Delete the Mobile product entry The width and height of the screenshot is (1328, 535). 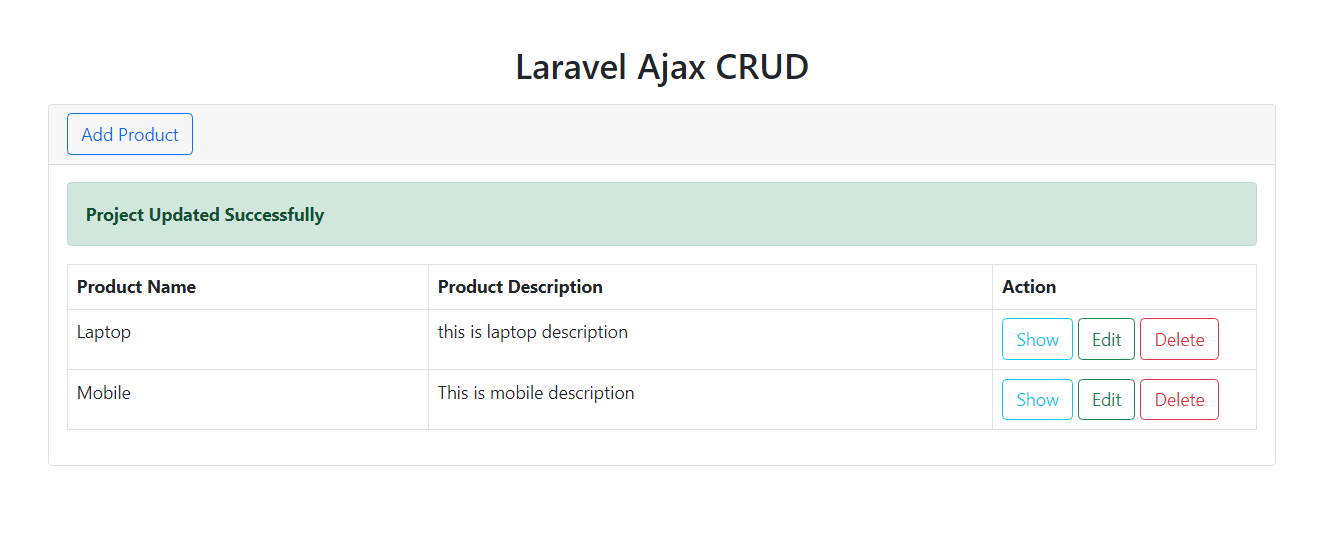(x=1179, y=400)
